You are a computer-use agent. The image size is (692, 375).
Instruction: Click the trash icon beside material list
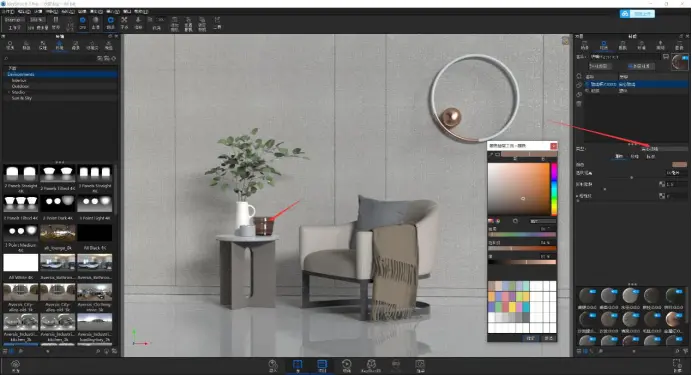(579, 104)
